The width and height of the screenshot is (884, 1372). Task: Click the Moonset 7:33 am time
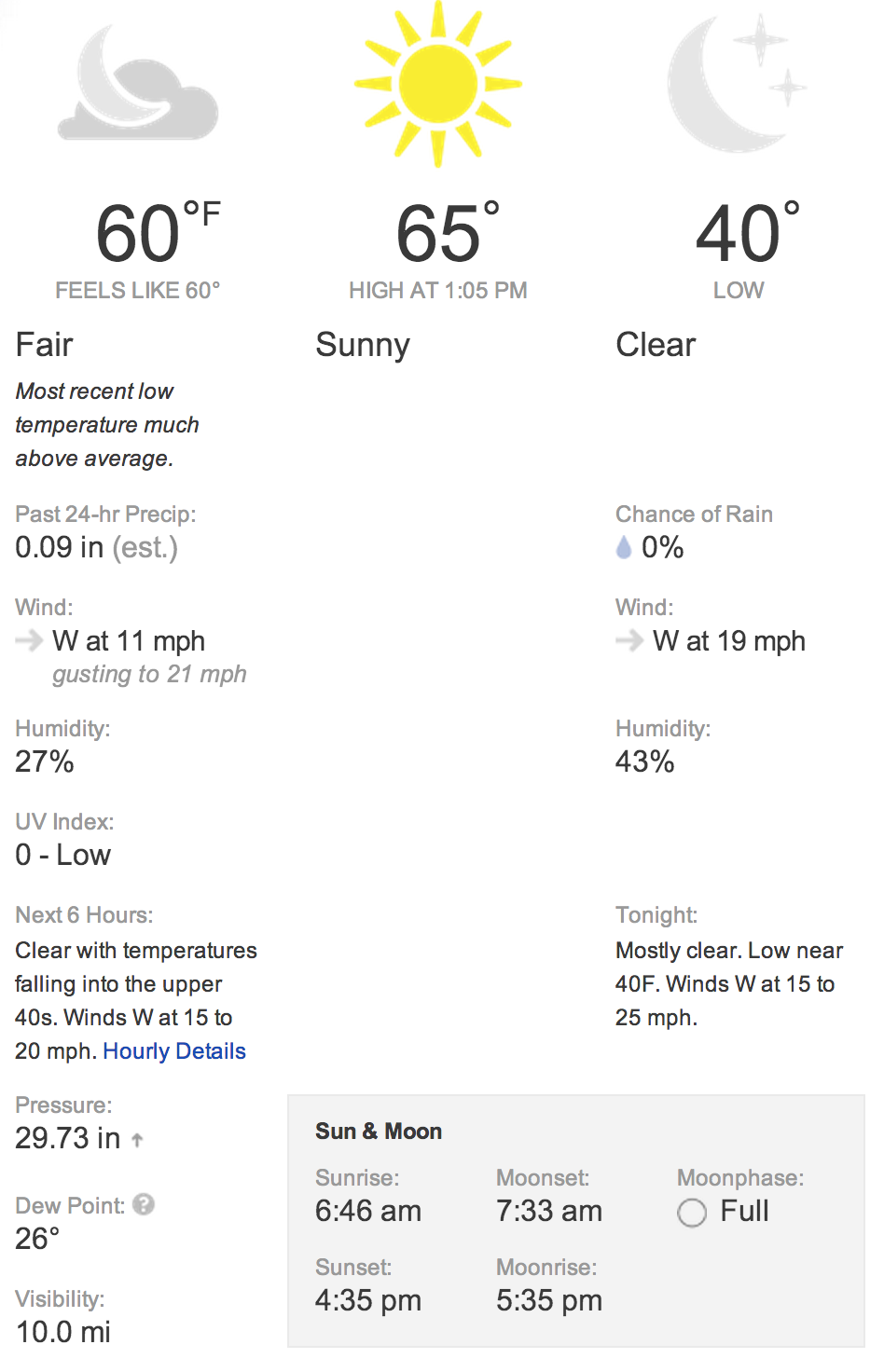click(x=549, y=1211)
